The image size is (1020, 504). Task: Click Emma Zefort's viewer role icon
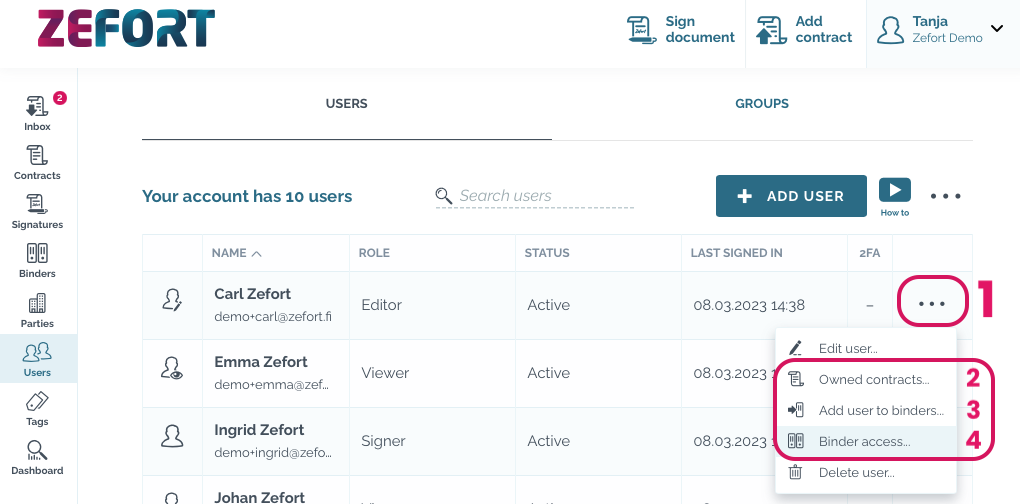pos(172,368)
